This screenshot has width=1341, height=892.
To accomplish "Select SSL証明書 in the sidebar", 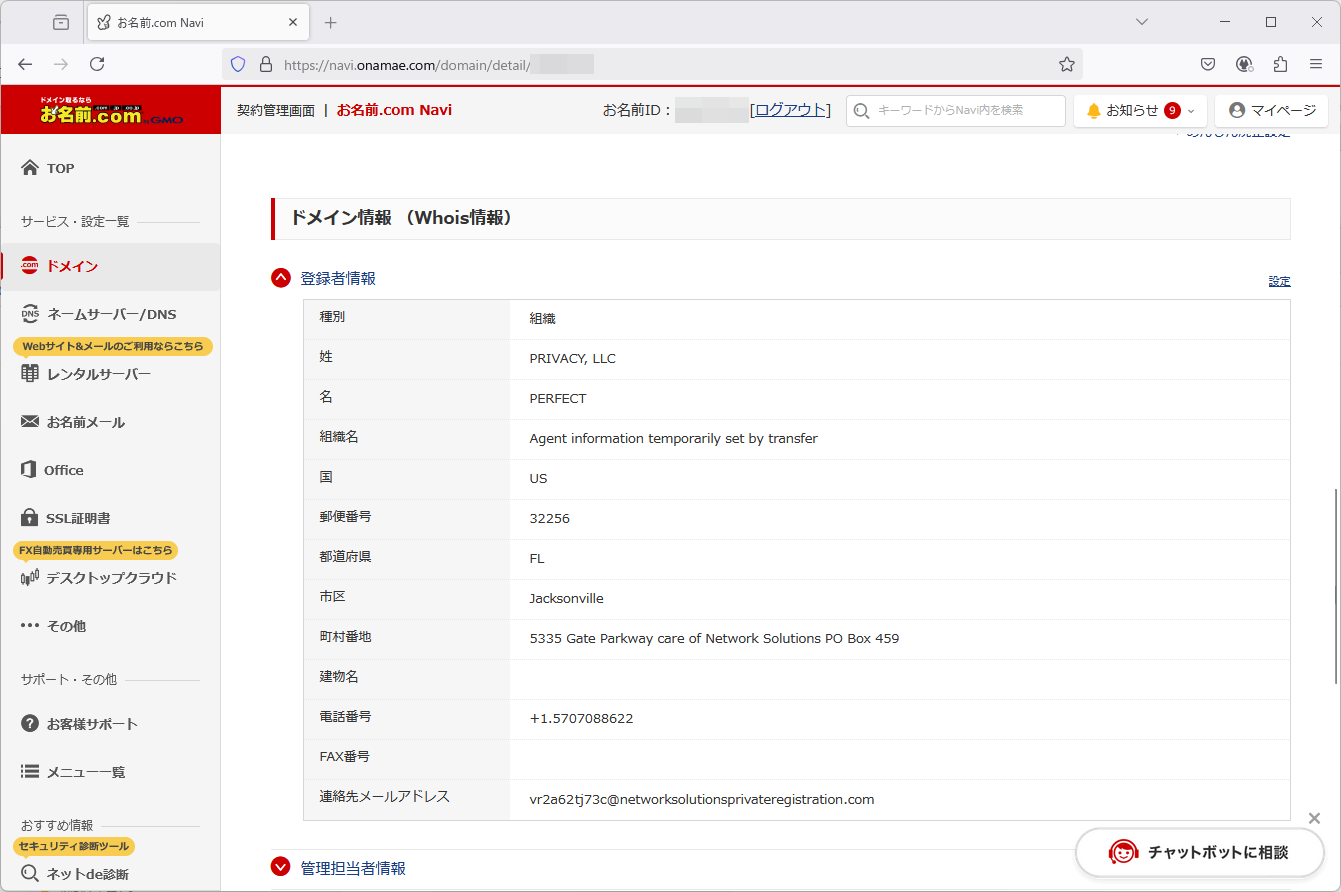I will coord(77,518).
